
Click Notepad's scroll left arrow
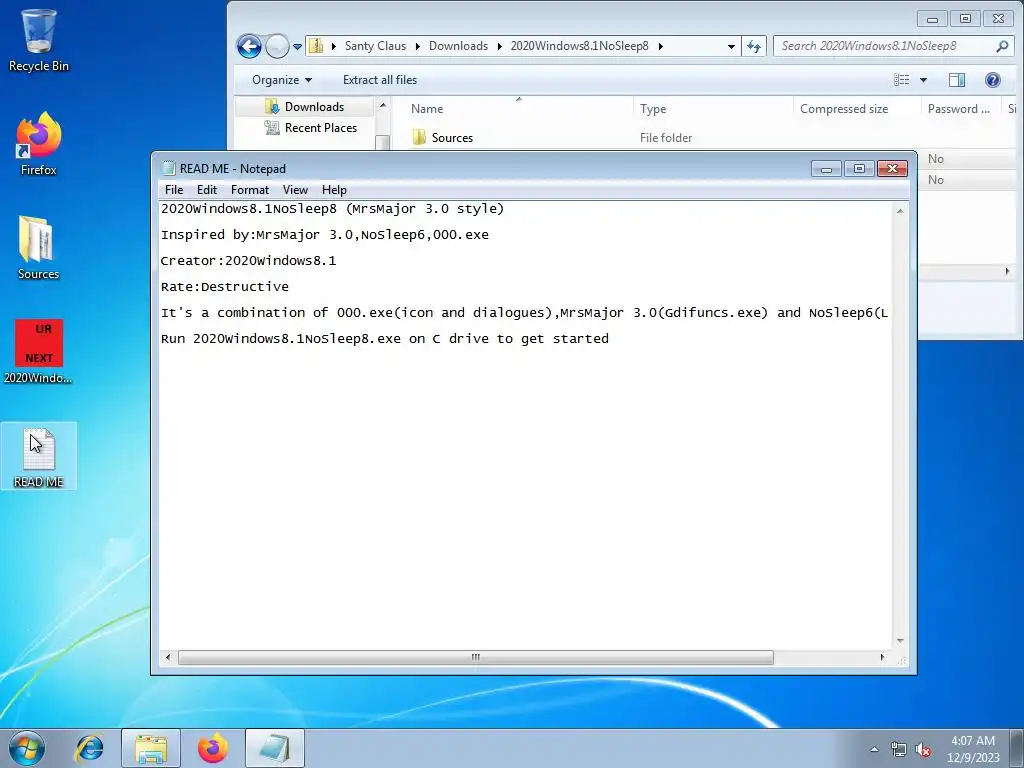coord(168,657)
